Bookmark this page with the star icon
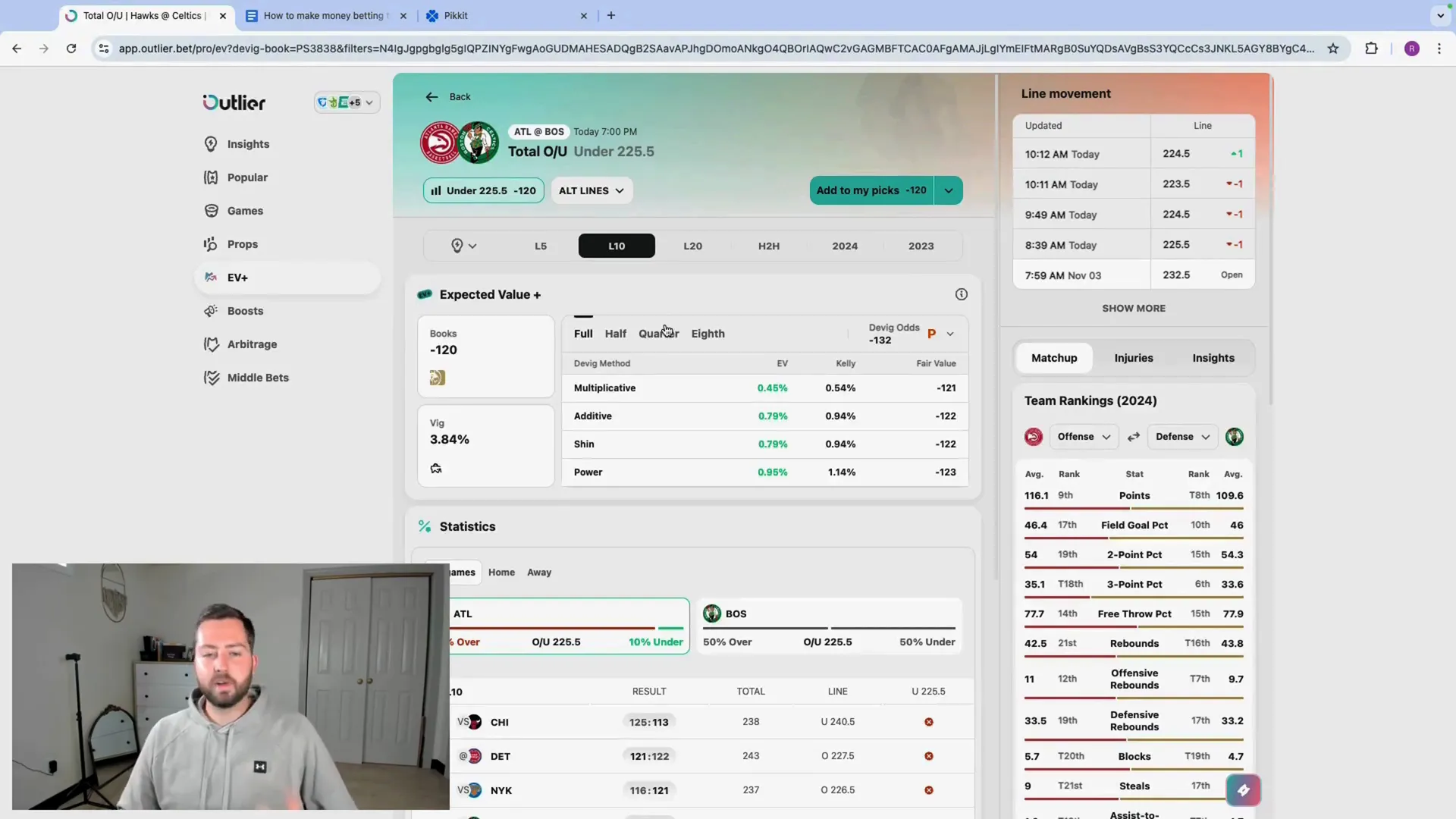The height and width of the screenshot is (819, 1456). pos(1332,49)
